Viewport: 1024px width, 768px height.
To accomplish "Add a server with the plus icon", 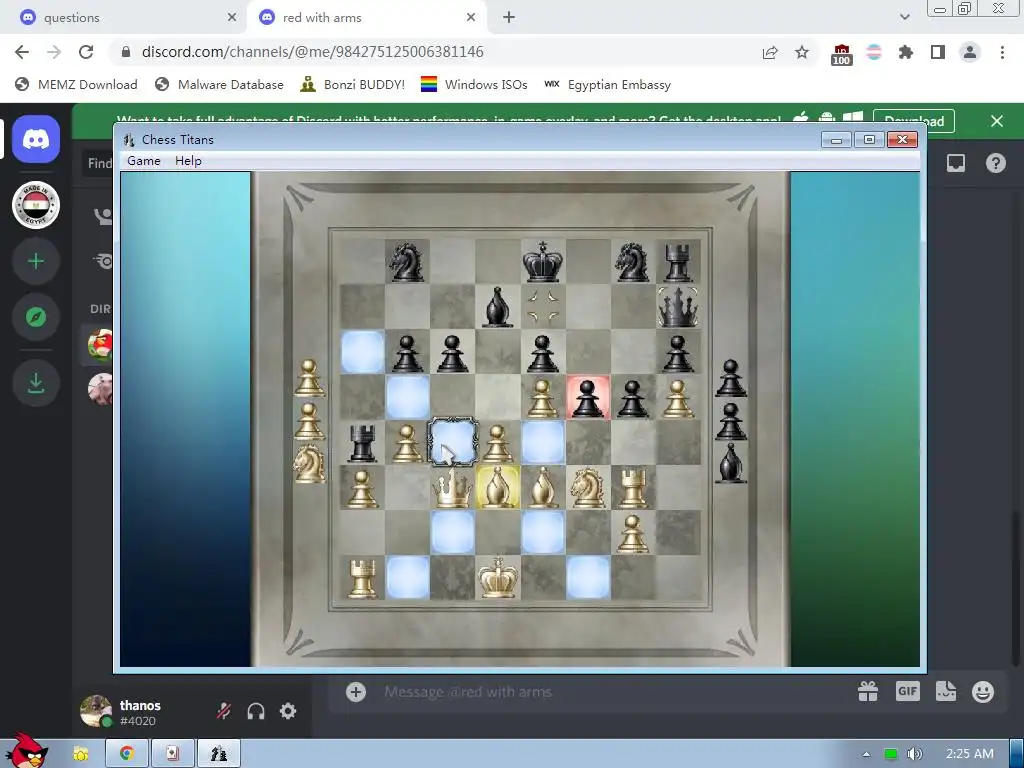I will point(36,261).
